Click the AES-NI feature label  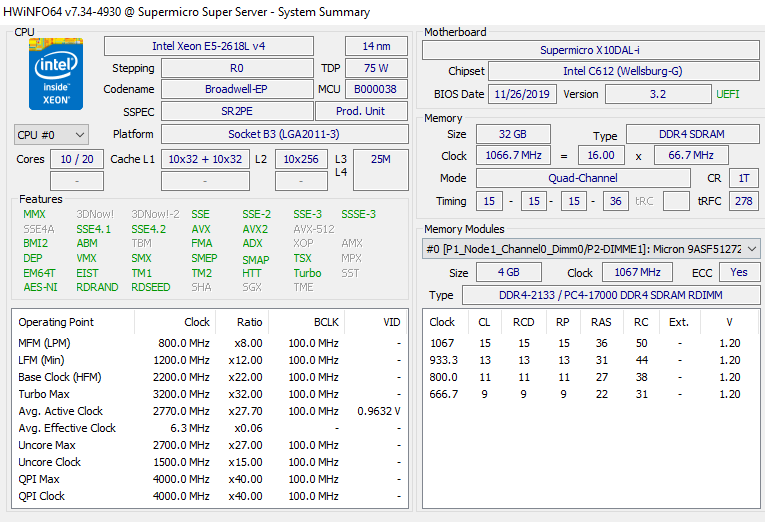40,287
